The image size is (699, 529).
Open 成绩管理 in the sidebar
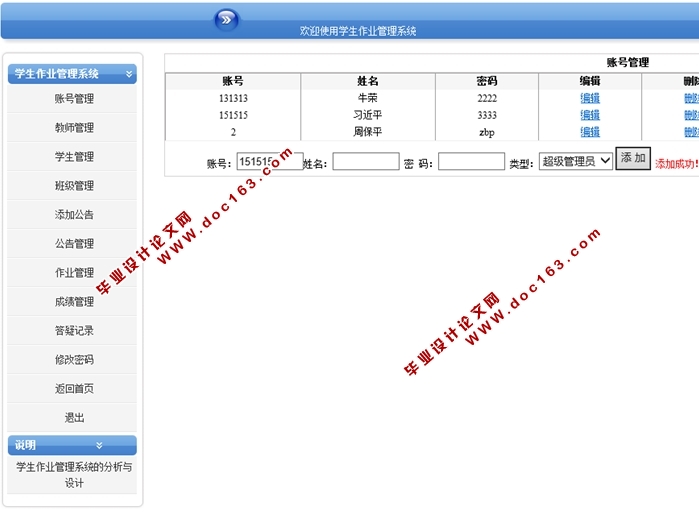click(x=74, y=301)
